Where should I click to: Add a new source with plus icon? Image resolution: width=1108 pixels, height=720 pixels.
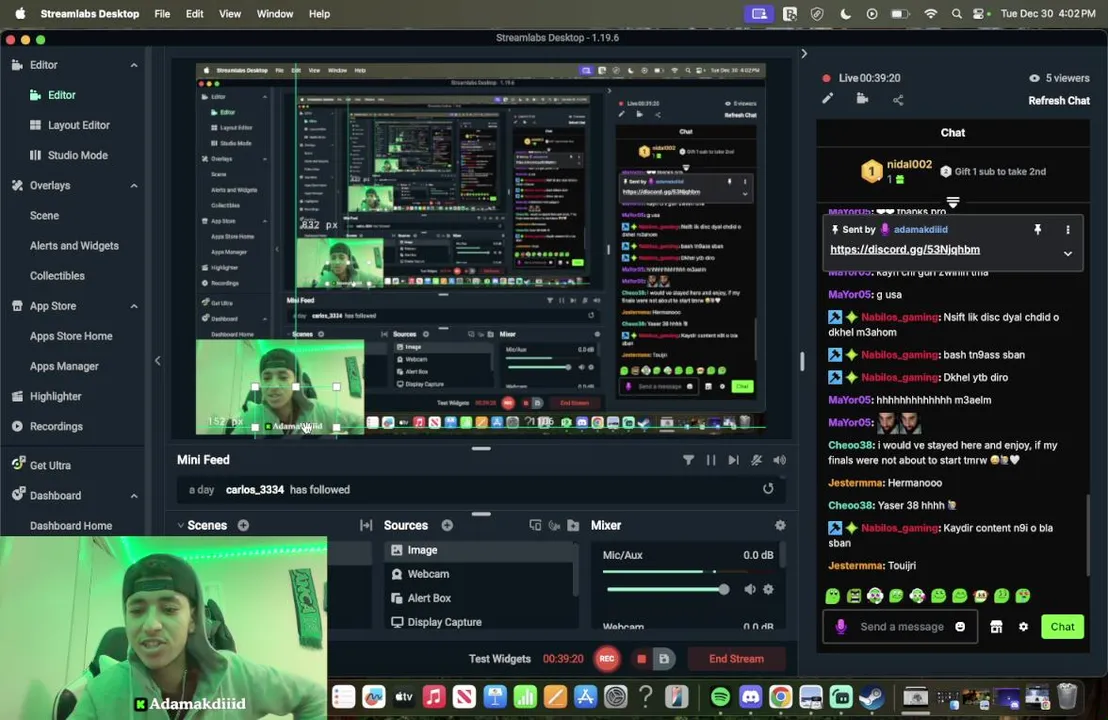click(447, 526)
